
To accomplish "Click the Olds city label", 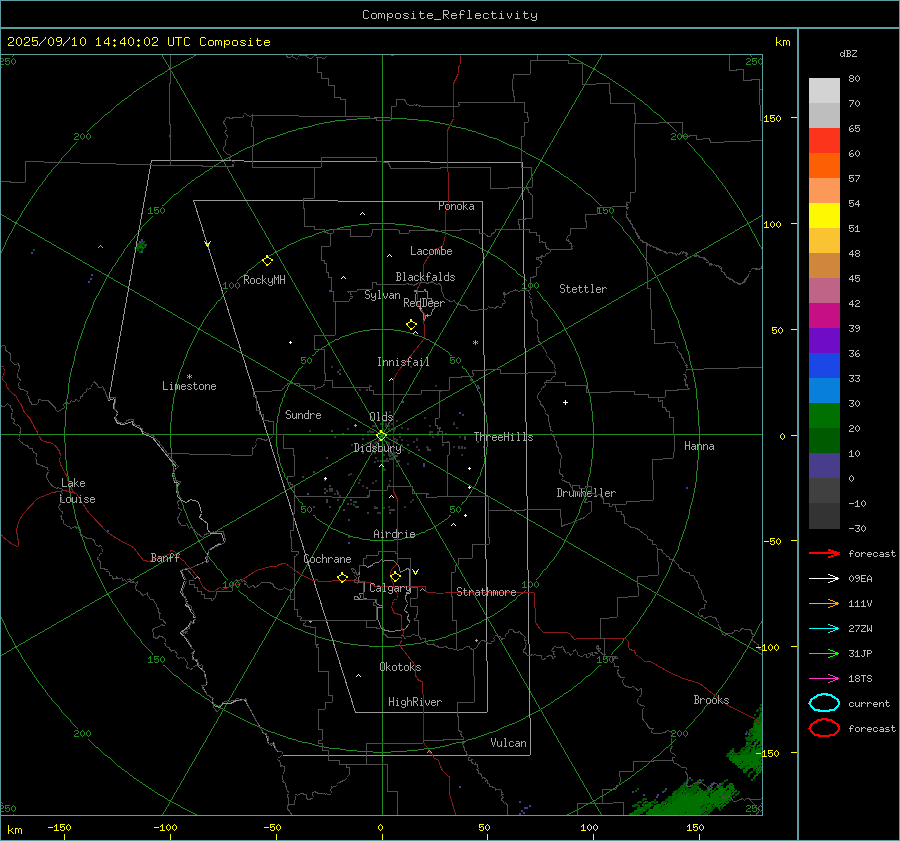I will click(381, 417).
